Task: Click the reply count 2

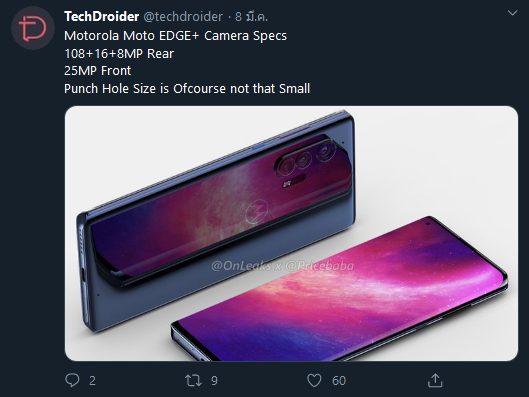Action: (x=92, y=381)
